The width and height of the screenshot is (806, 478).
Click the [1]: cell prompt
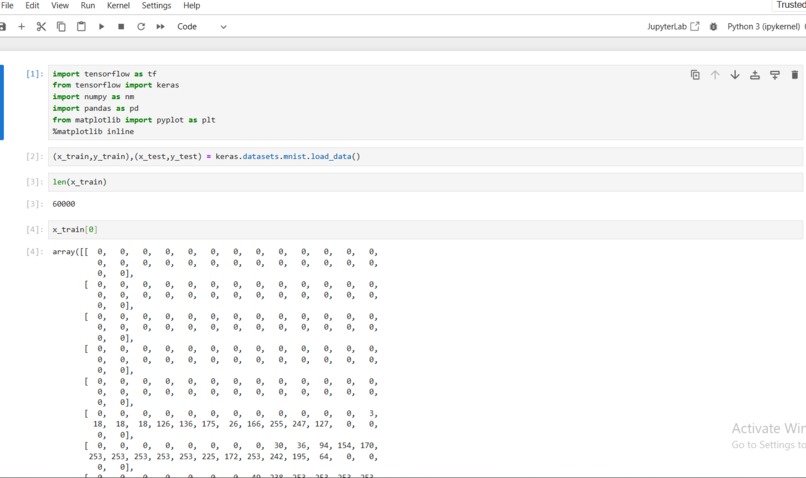(x=35, y=74)
